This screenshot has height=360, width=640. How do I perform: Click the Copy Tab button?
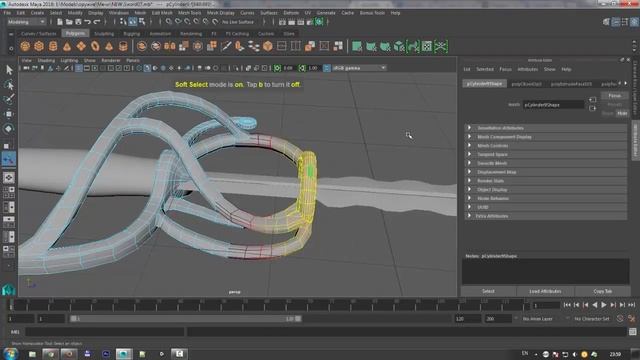pos(603,291)
